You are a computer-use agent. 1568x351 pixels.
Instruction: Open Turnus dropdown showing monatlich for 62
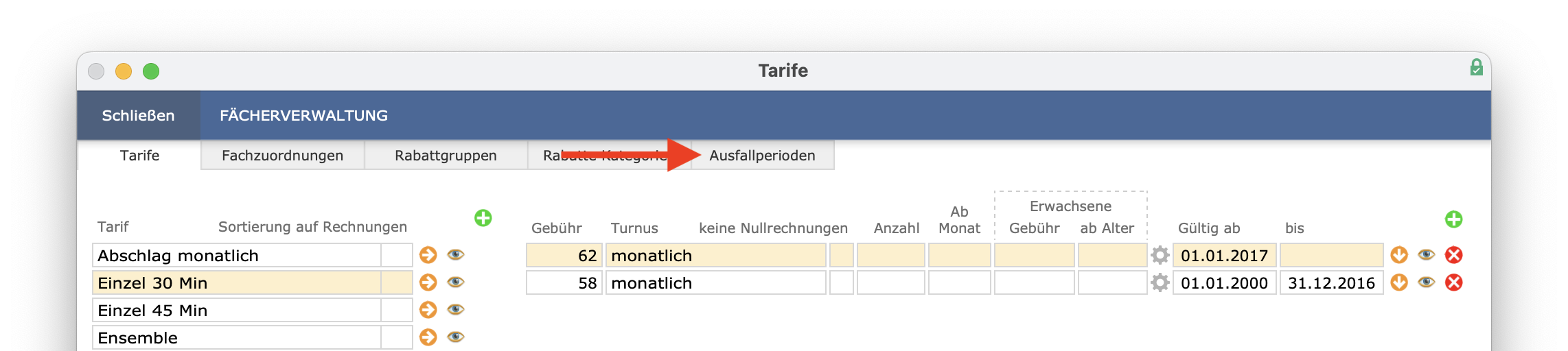click(716, 255)
